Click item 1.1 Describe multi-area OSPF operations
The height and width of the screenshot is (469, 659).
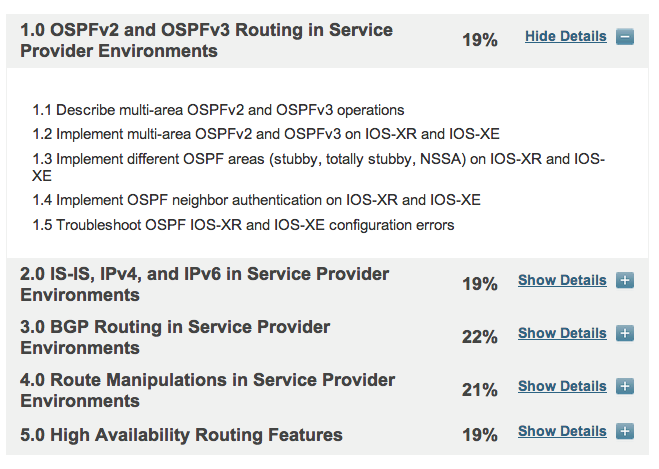218,110
